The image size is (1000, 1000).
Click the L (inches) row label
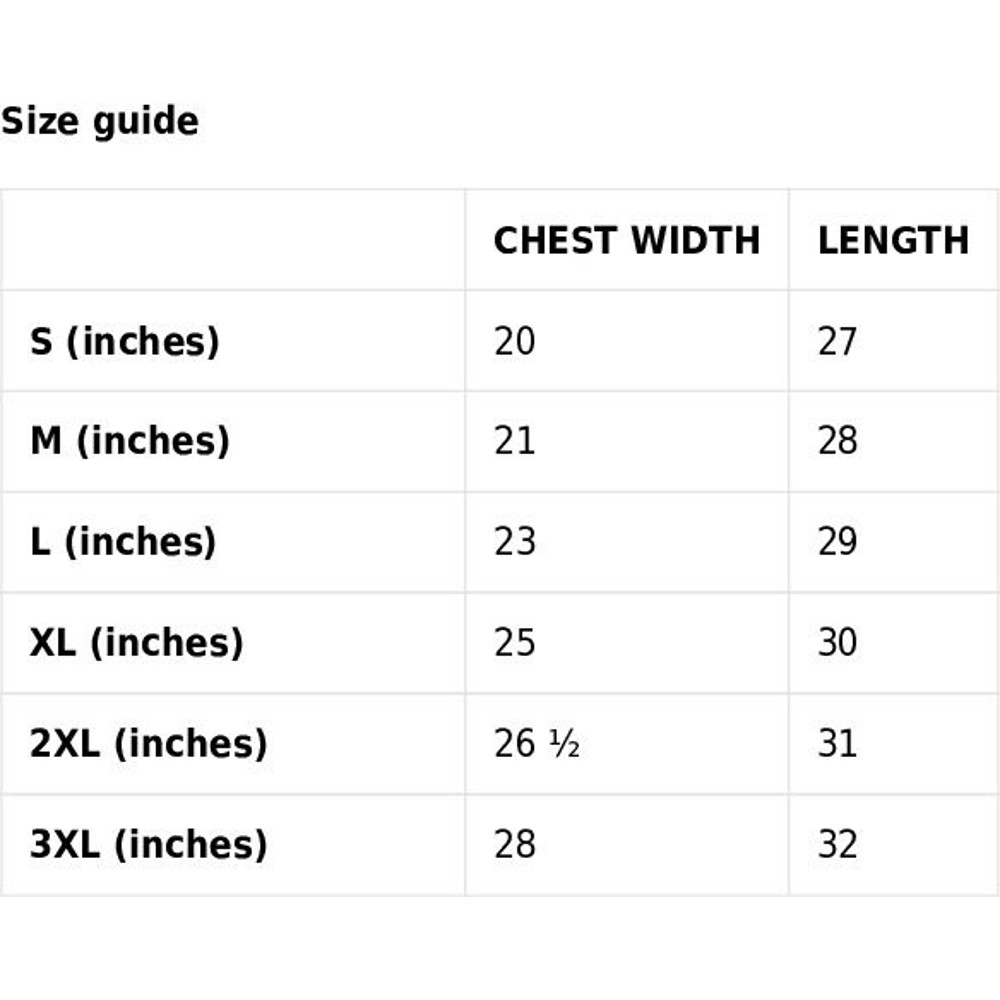coord(123,542)
